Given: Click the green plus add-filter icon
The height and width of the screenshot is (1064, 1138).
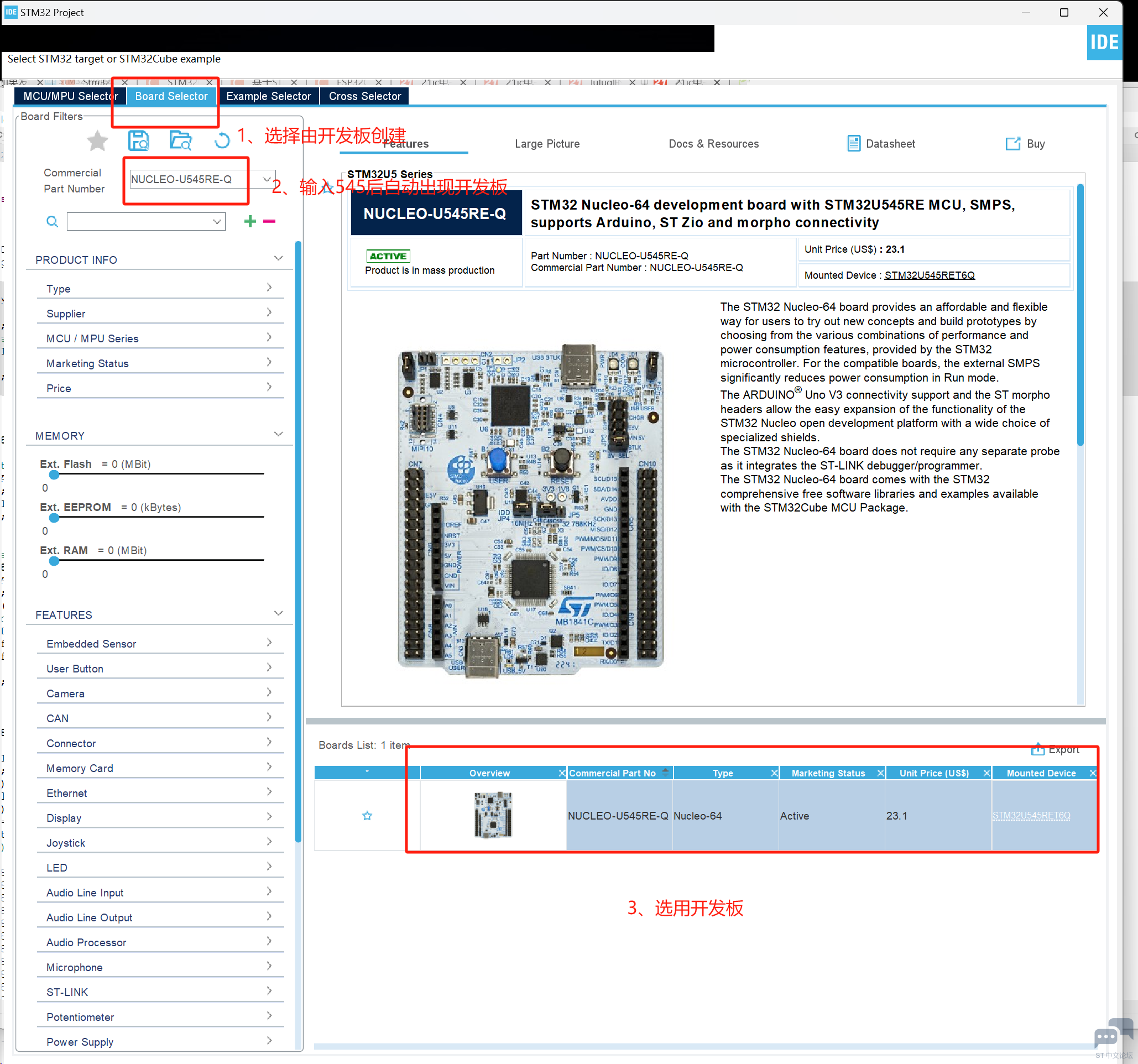Looking at the screenshot, I should pos(250,221).
